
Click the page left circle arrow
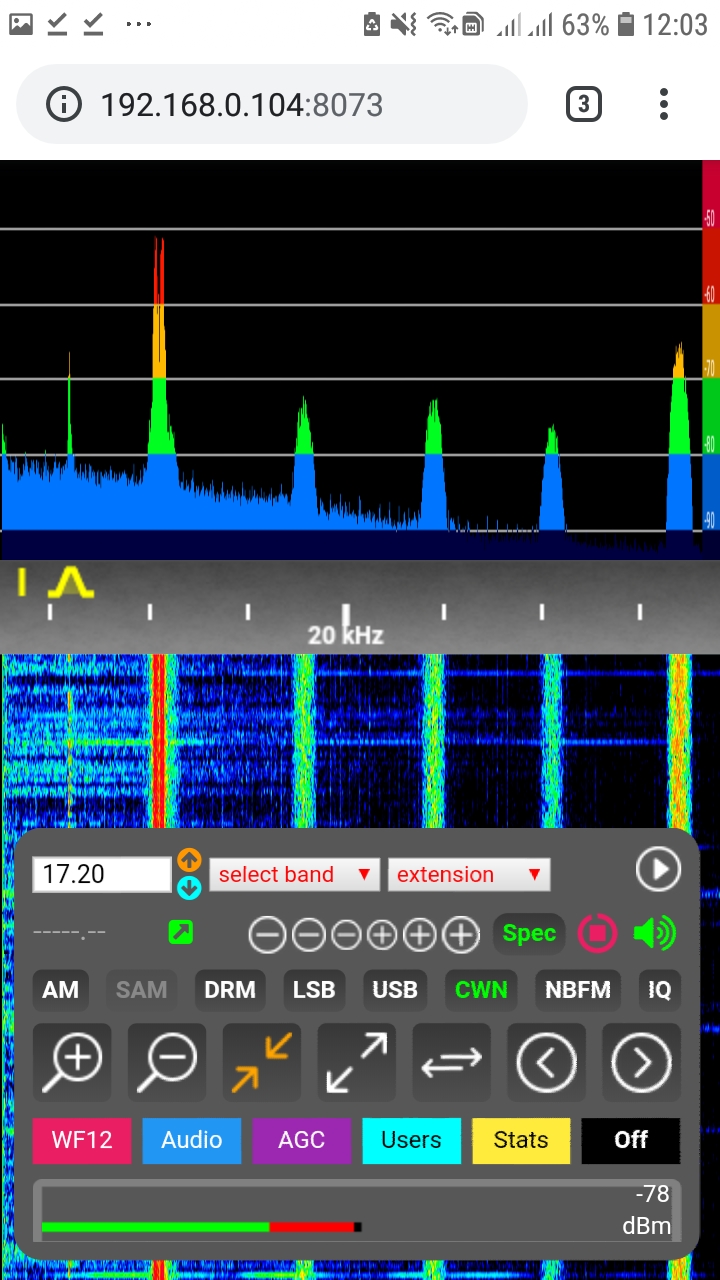(547, 1062)
